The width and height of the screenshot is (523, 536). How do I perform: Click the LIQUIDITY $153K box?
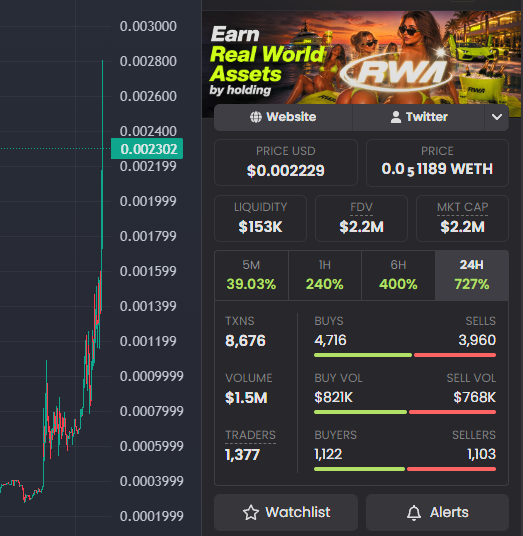click(260, 218)
